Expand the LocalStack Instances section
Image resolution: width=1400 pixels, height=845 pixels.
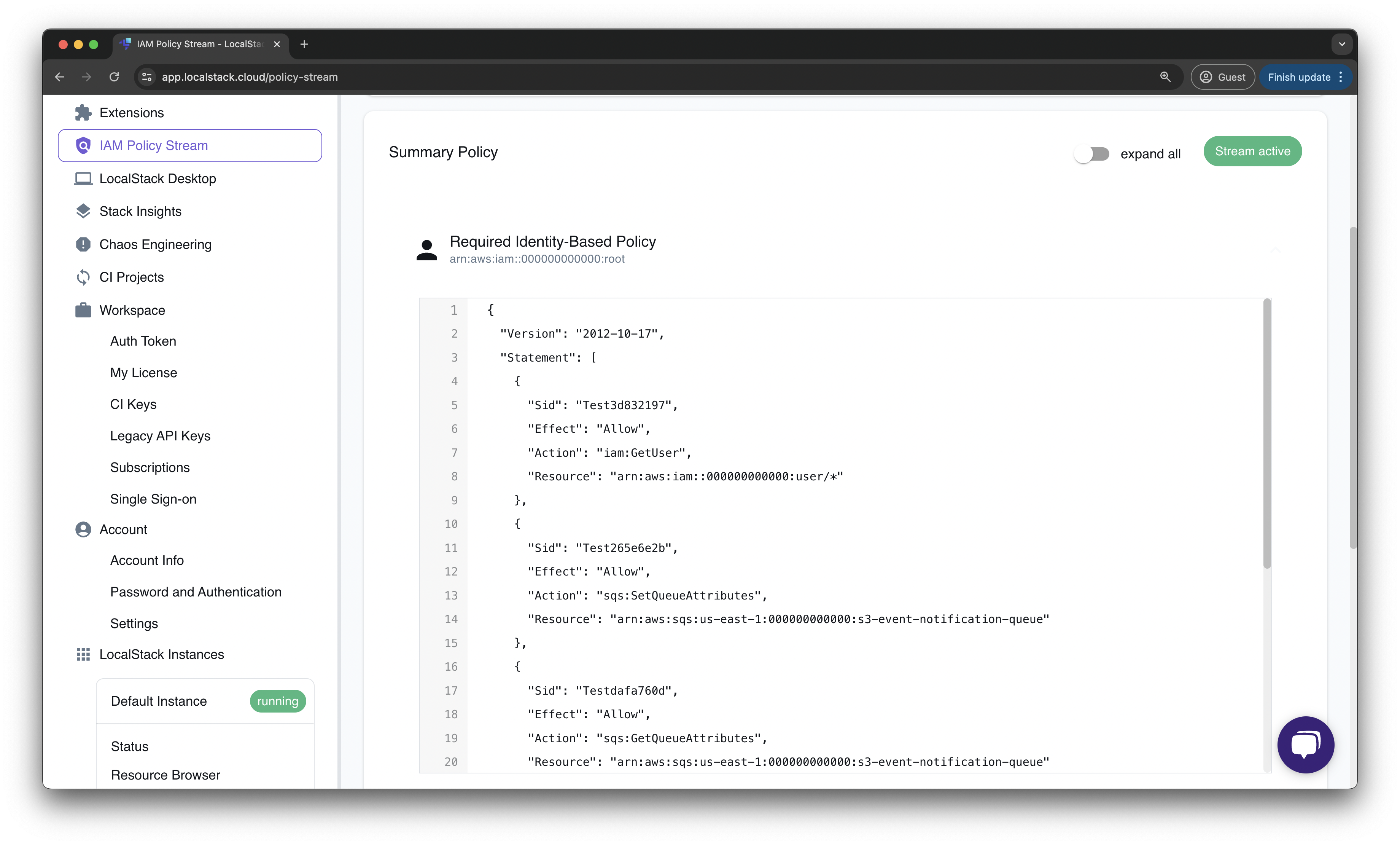click(x=162, y=654)
